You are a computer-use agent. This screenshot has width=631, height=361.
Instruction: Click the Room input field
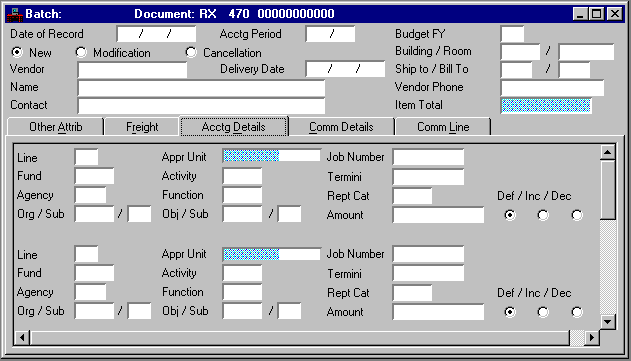pos(586,52)
